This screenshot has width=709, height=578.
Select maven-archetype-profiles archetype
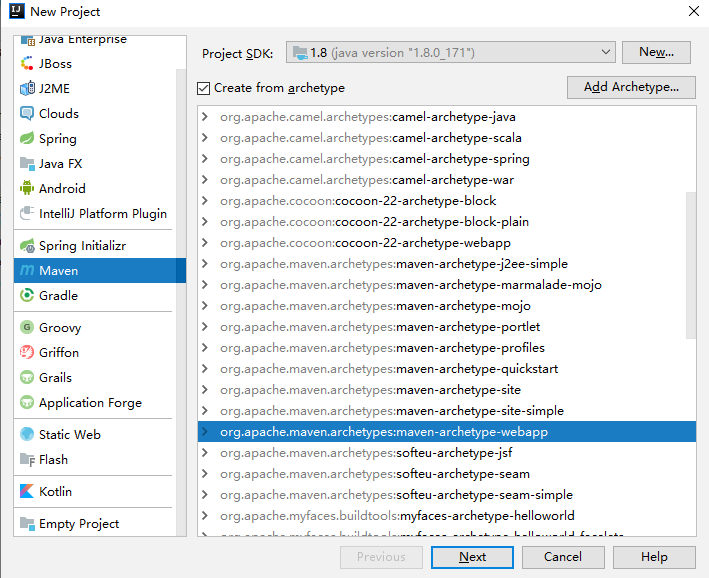(x=447, y=347)
